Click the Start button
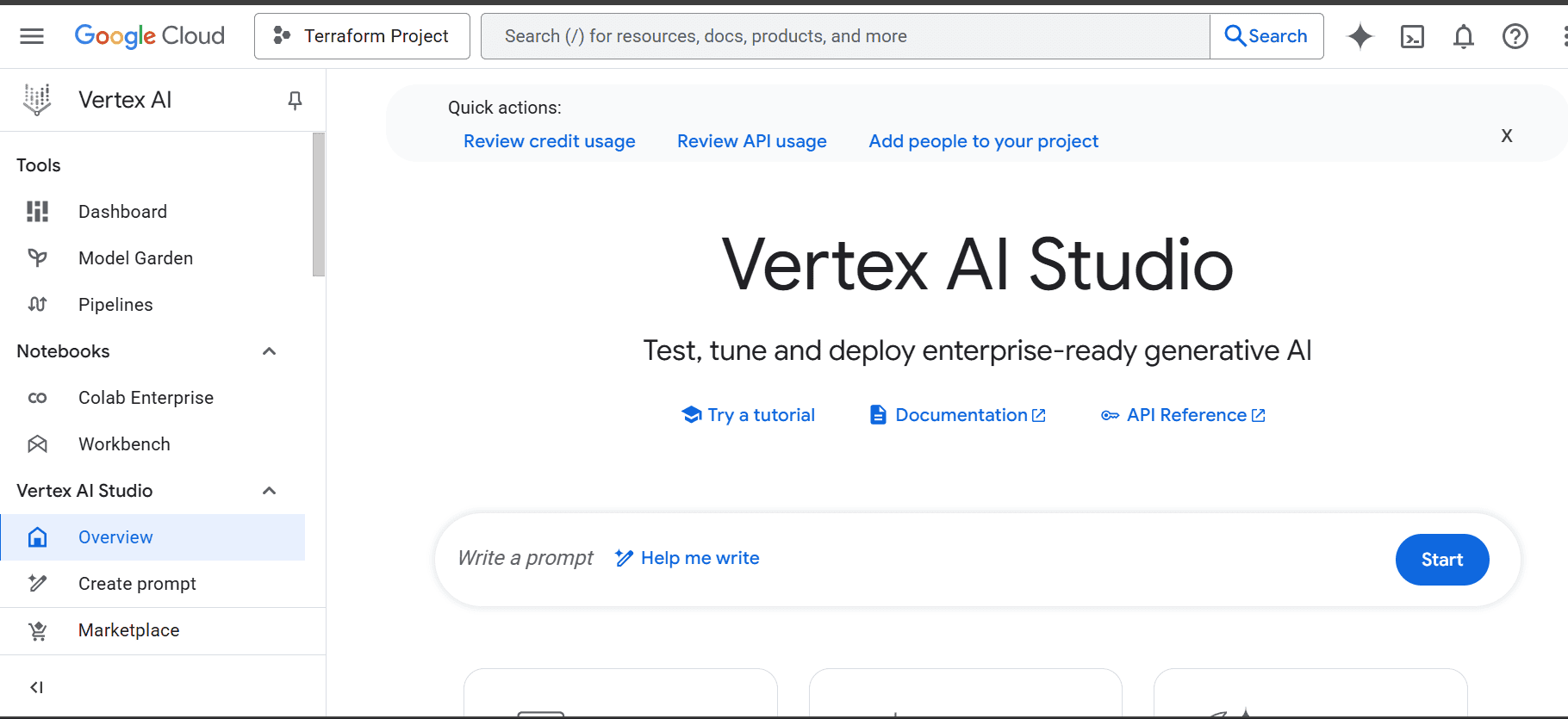The height and width of the screenshot is (719, 1568). click(1442, 560)
